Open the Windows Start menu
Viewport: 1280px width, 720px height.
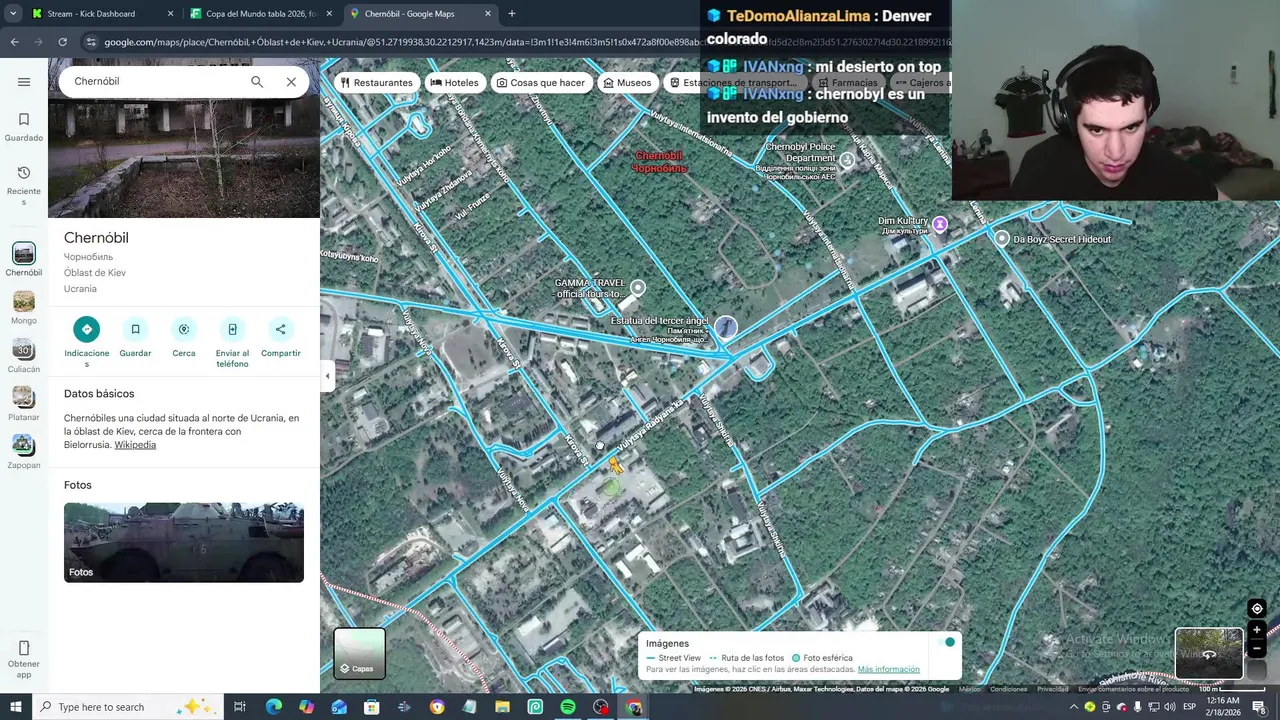(x=15, y=707)
